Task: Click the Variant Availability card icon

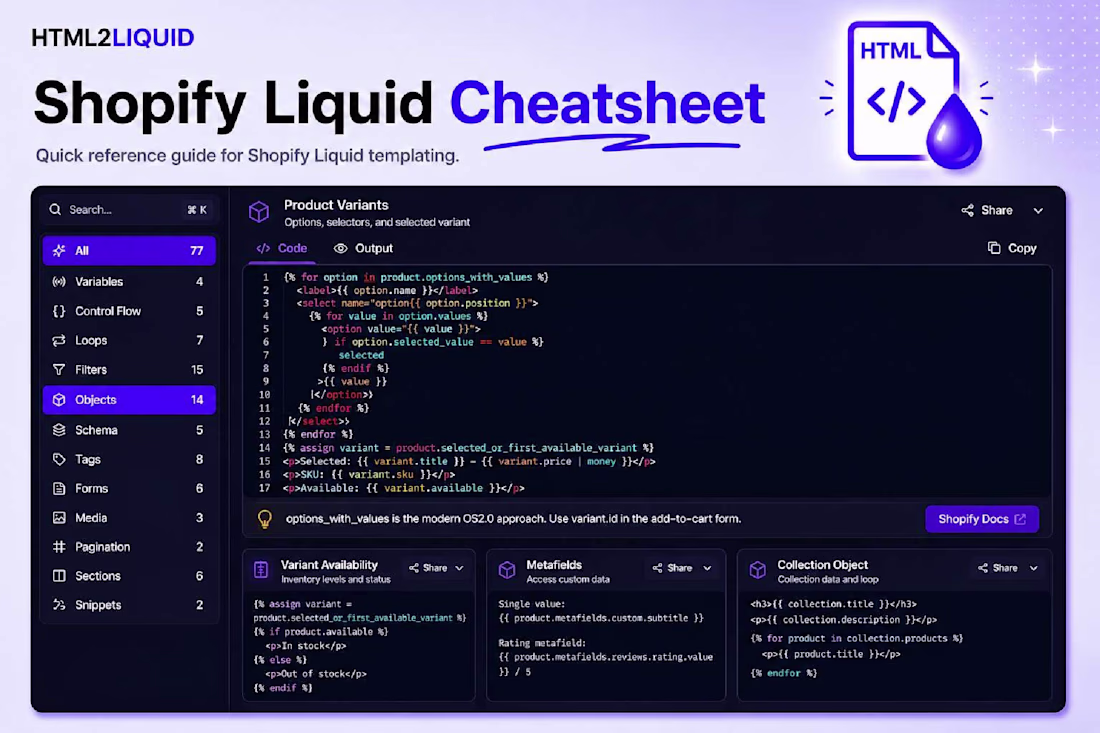Action: pos(261,570)
